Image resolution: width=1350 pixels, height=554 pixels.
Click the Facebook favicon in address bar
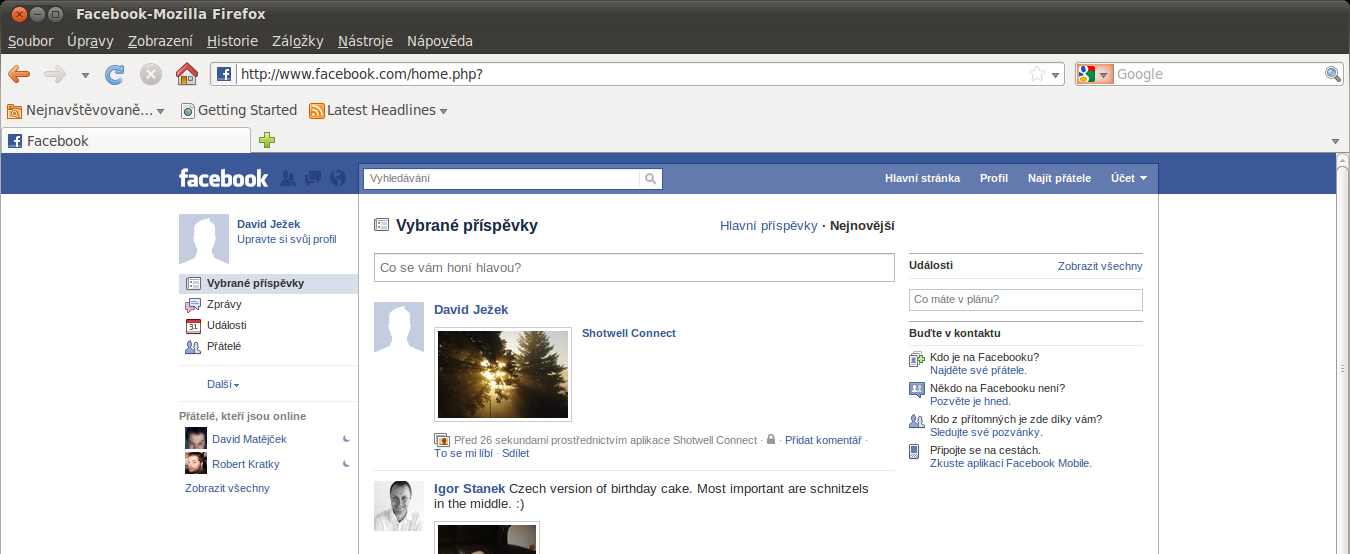tap(225, 74)
